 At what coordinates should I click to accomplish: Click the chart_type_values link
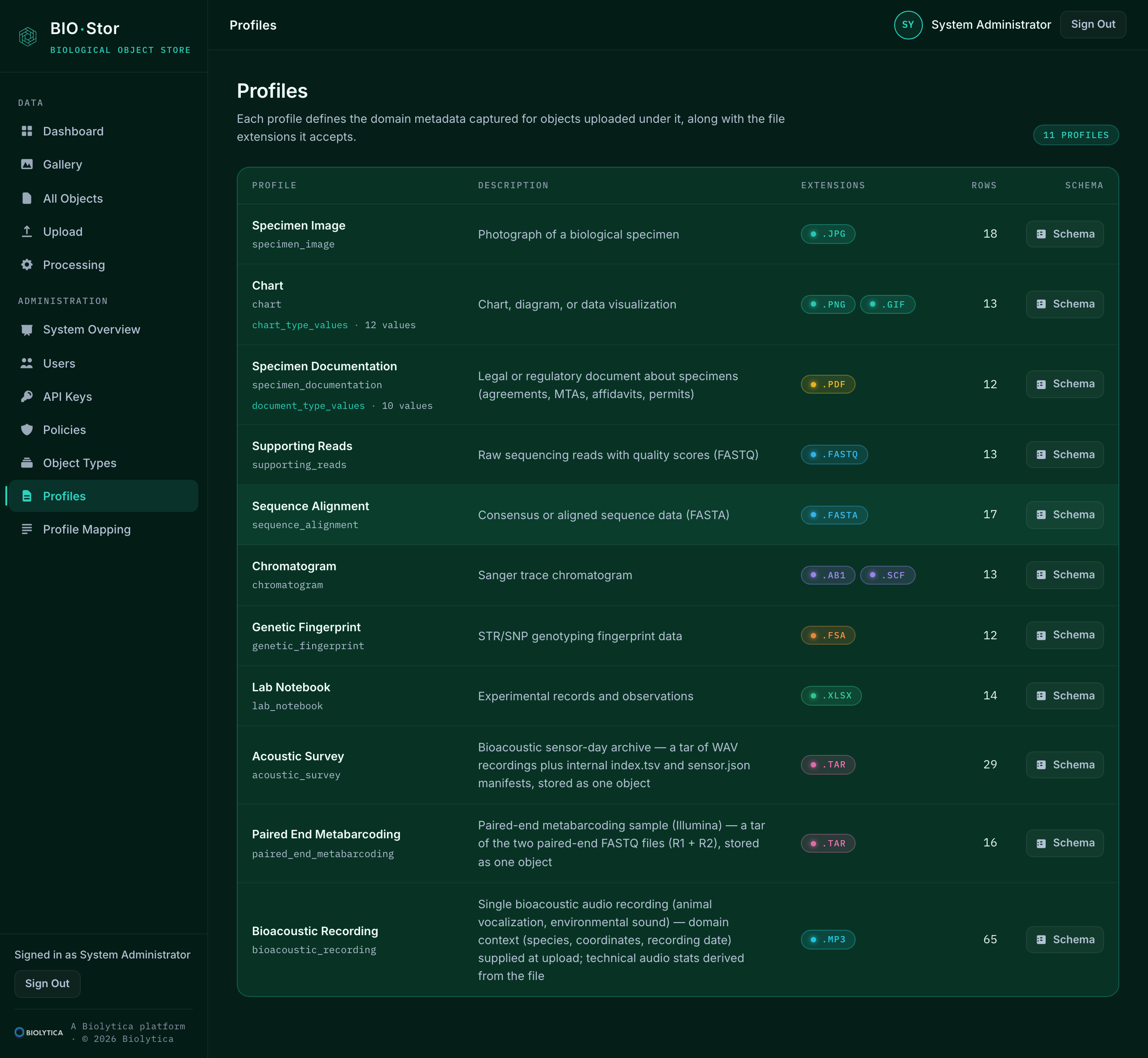click(x=300, y=325)
